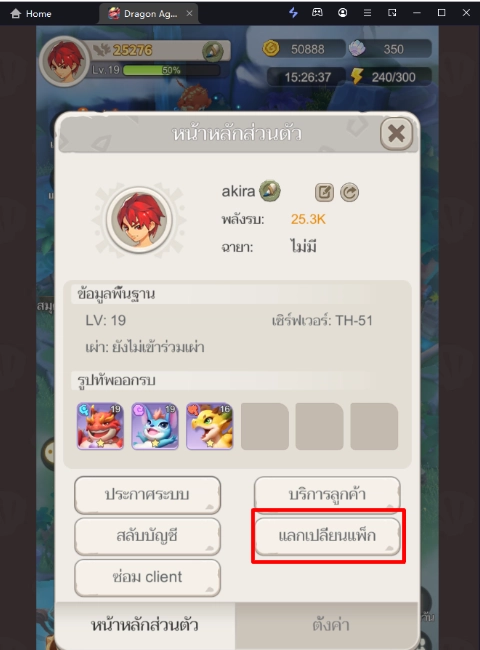Screen dimensions: 480x650
Task: Click the first empty formation slot
Action: tap(264, 426)
